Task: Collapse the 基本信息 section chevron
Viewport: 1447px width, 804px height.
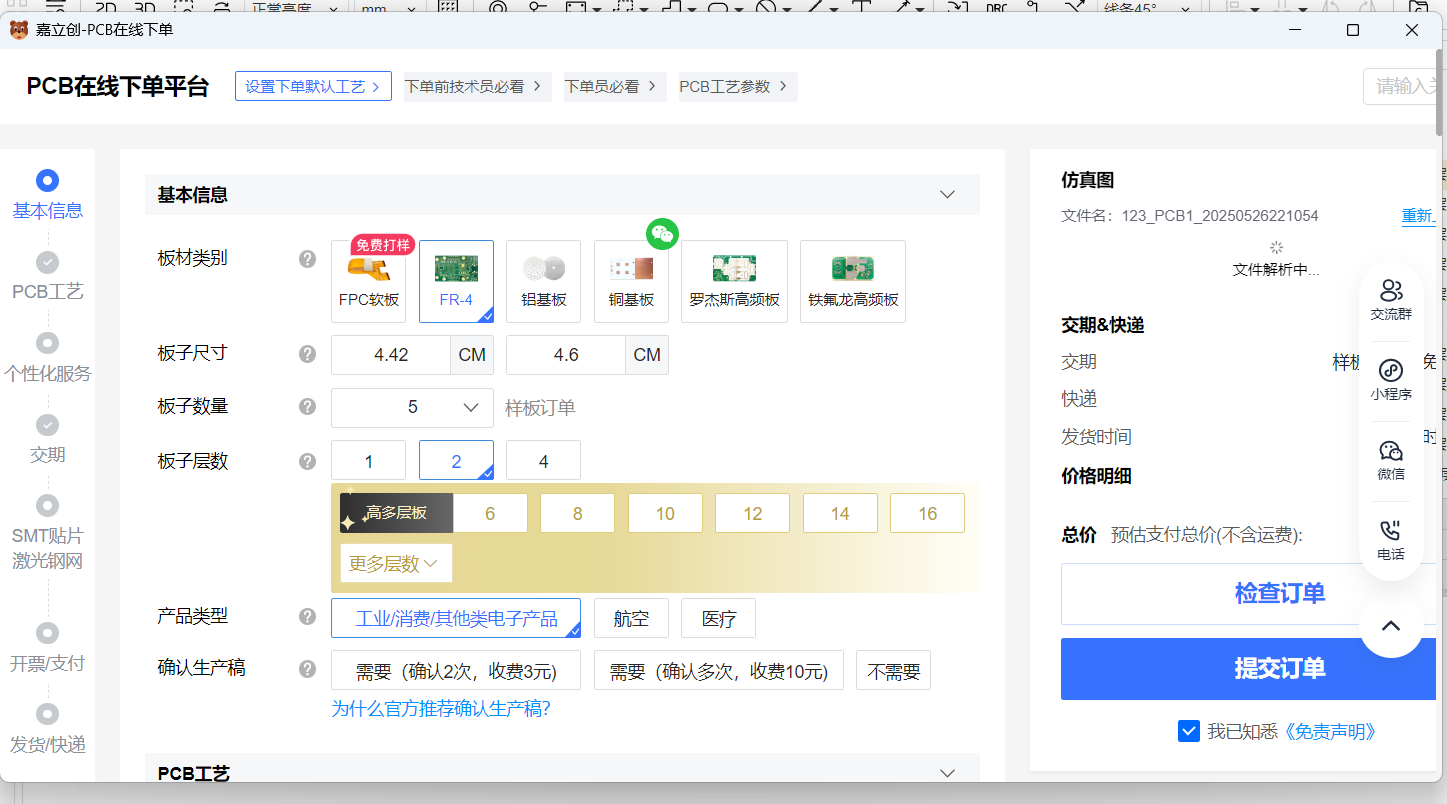Action: click(948, 194)
